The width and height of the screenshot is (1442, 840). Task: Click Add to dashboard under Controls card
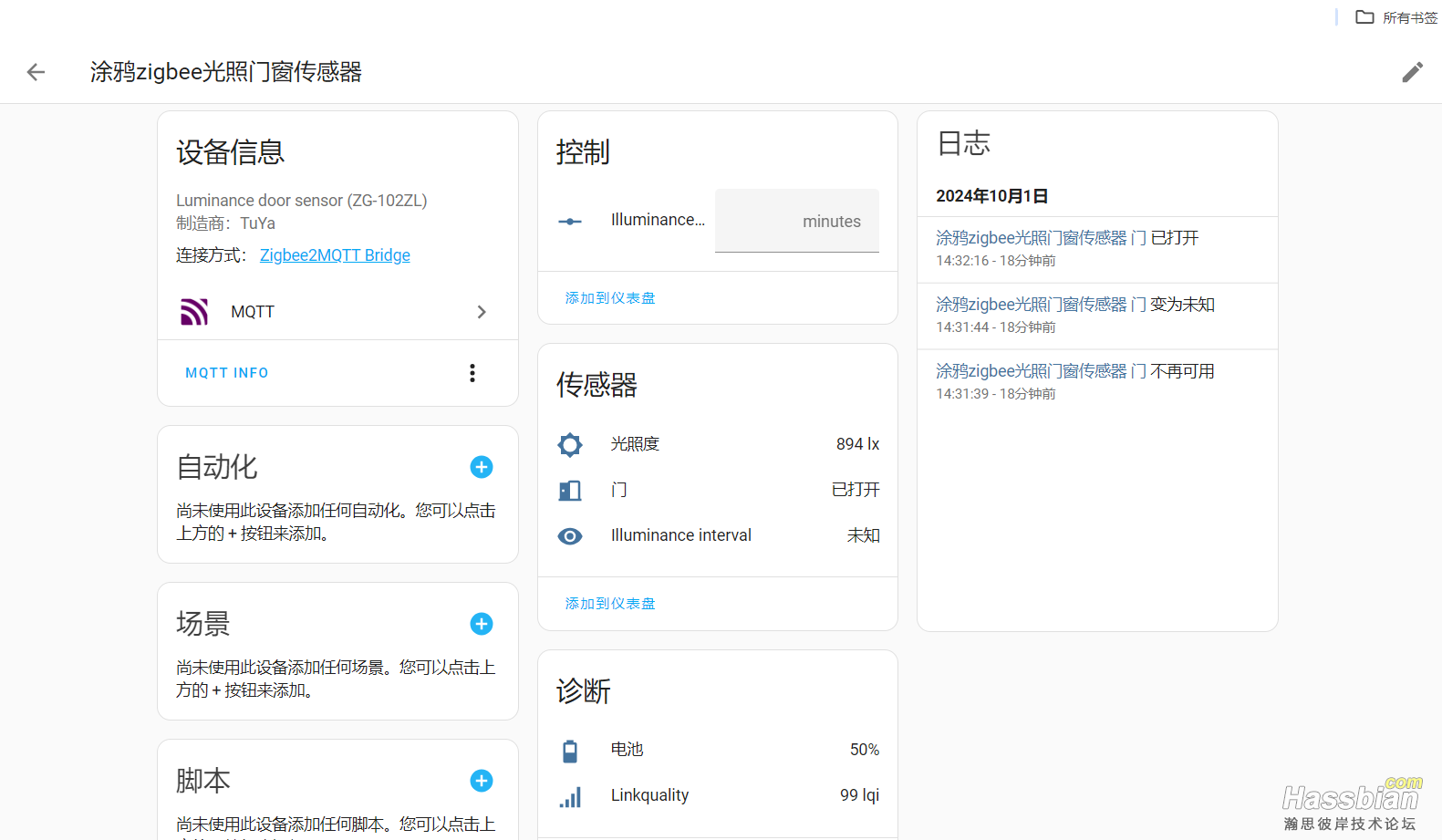[x=610, y=298]
